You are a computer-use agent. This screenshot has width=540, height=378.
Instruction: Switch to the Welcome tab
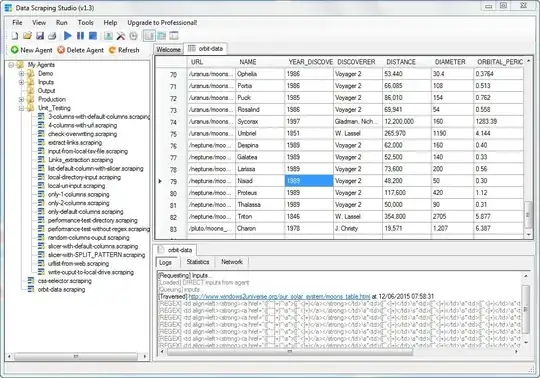pos(168,50)
